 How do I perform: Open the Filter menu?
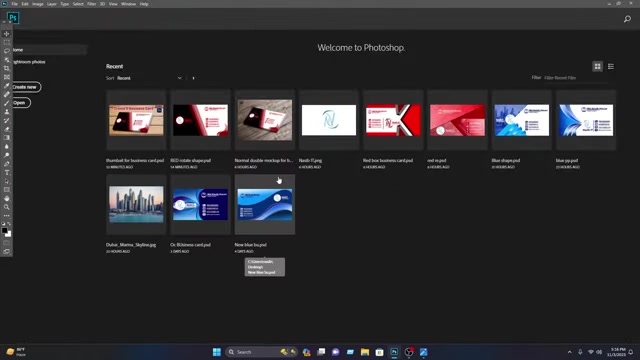pos(91,4)
